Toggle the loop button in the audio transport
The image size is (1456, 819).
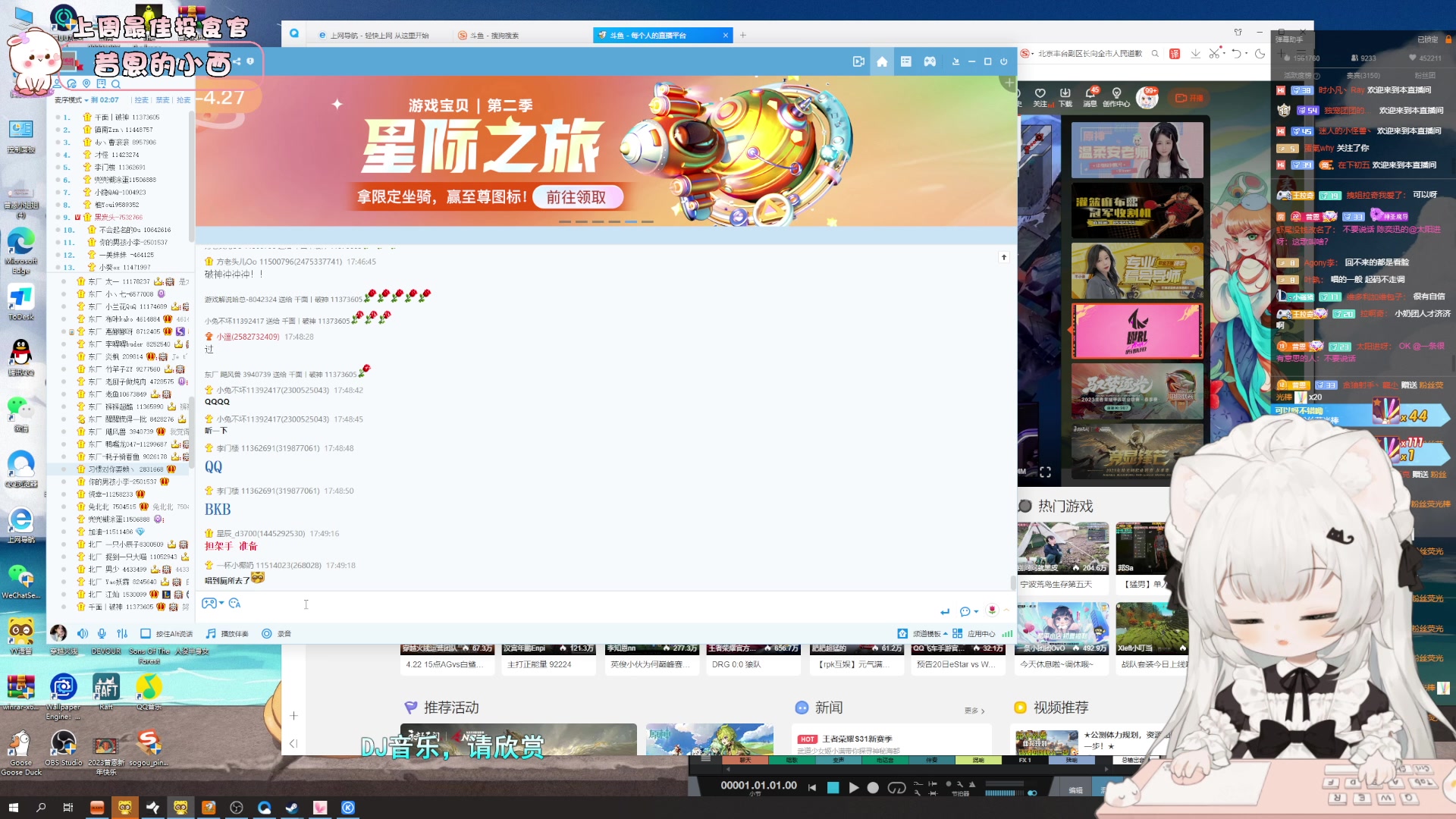[897, 787]
